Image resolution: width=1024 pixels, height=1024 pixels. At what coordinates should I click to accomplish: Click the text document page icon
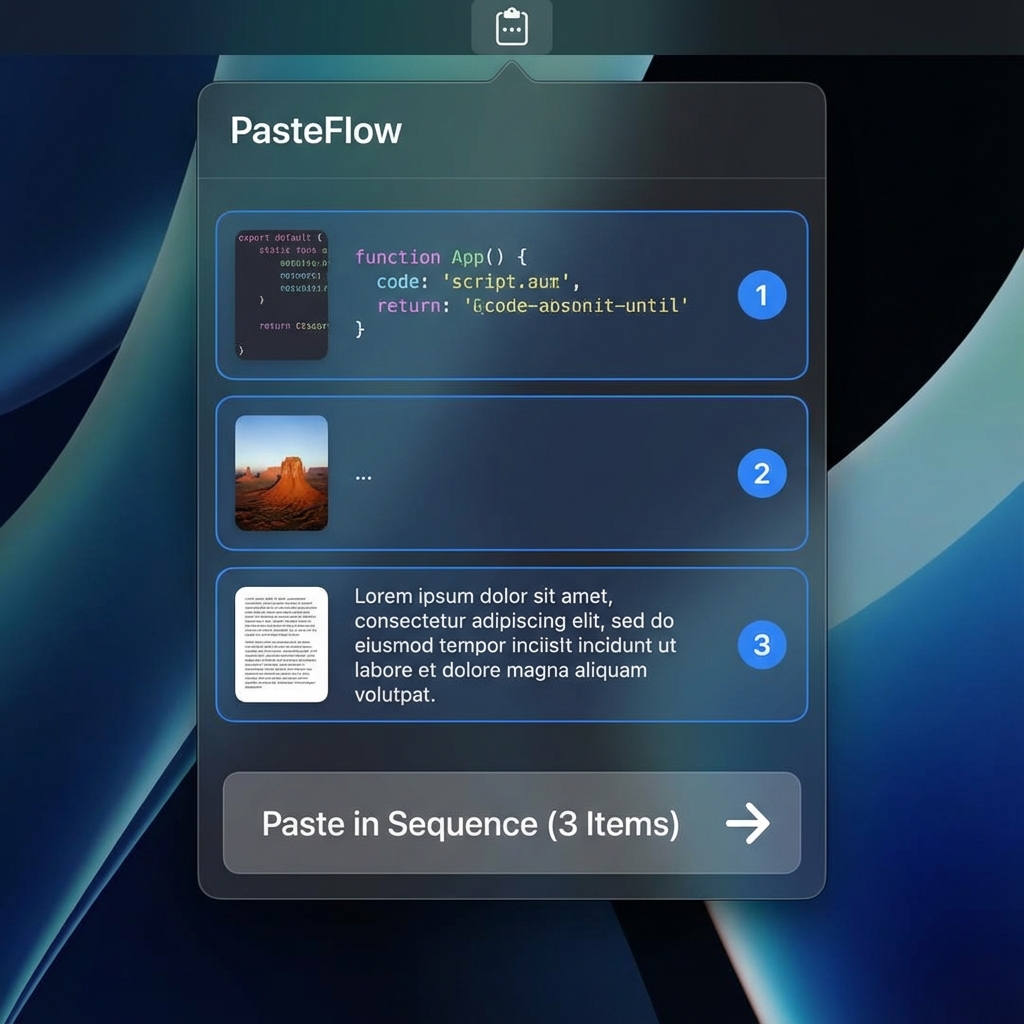pyautogui.click(x=281, y=644)
